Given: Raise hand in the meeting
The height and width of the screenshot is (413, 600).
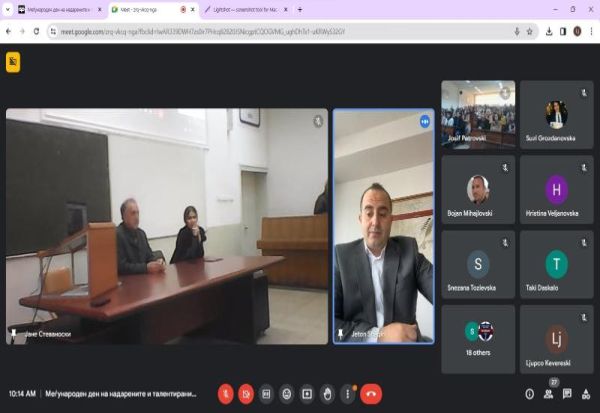Looking at the screenshot, I should click(327, 393).
